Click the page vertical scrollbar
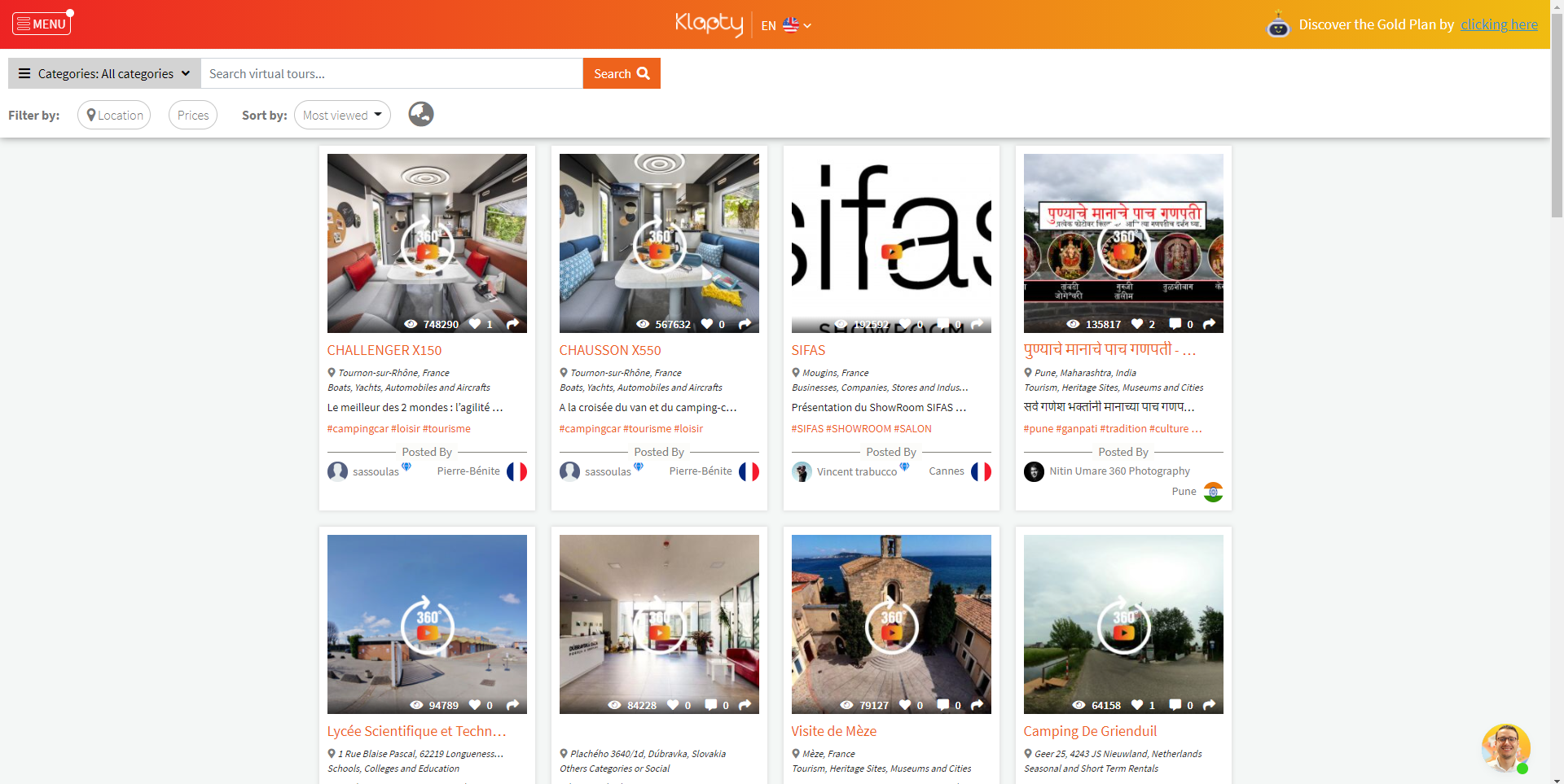The width and height of the screenshot is (1564, 784). point(1557,114)
